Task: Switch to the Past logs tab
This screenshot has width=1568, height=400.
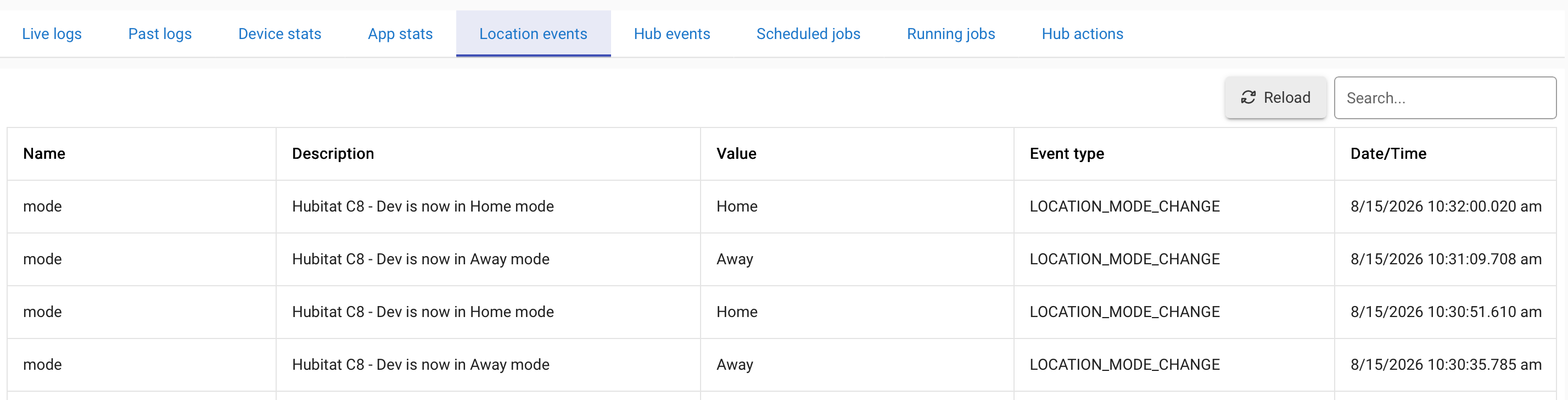Action: pyautogui.click(x=160, y=34)
